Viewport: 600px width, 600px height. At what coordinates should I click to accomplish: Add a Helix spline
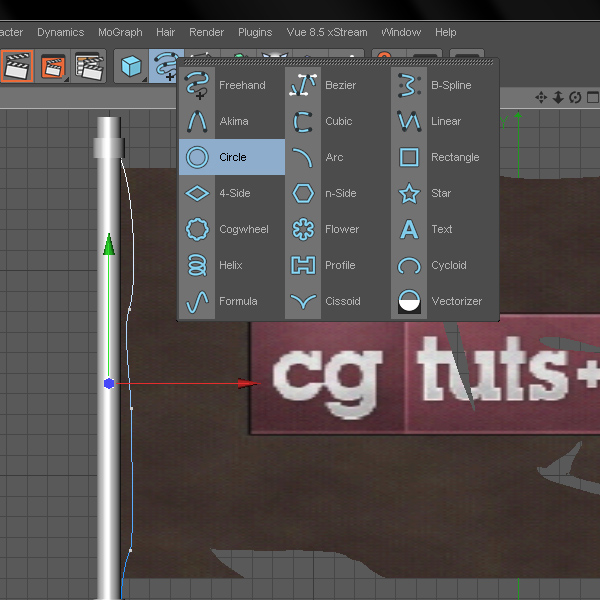tap(232, 265)
